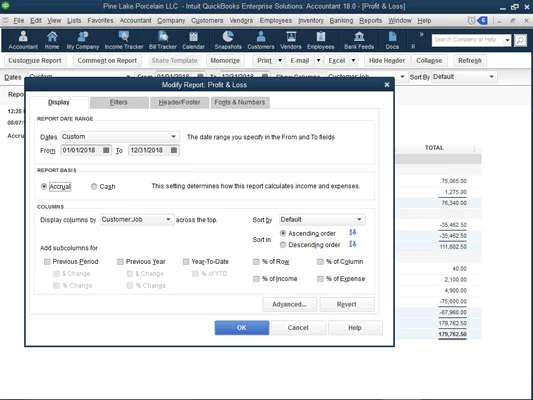
Task: Open the Sort by Default dropdown
Action: pyautogui.click(x=322, y=220)
